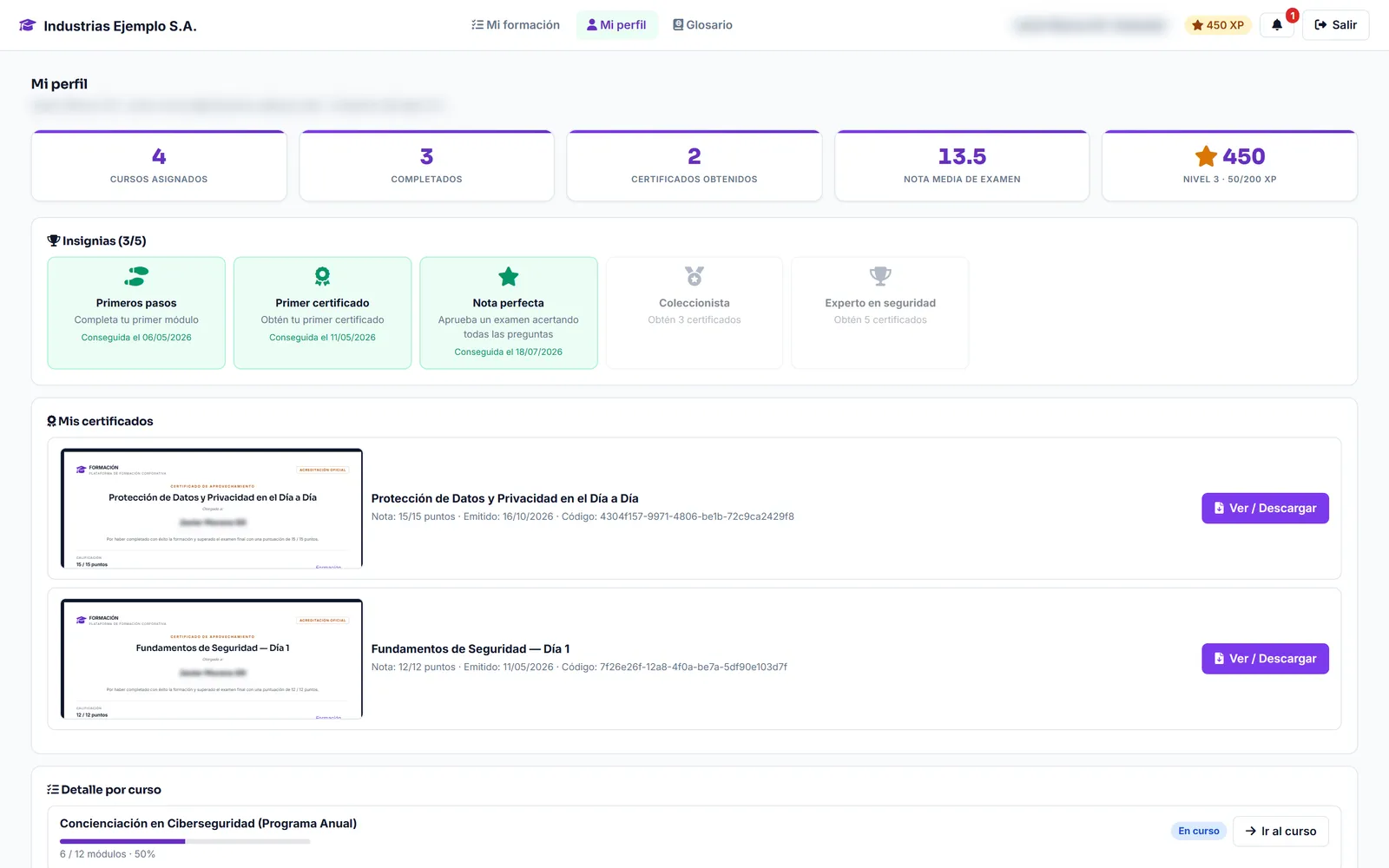The width and height of the screenshot is (1389, 868).
Task: Open the Mi formación tab
Action: pyautogui.click(x=516, y=25)
